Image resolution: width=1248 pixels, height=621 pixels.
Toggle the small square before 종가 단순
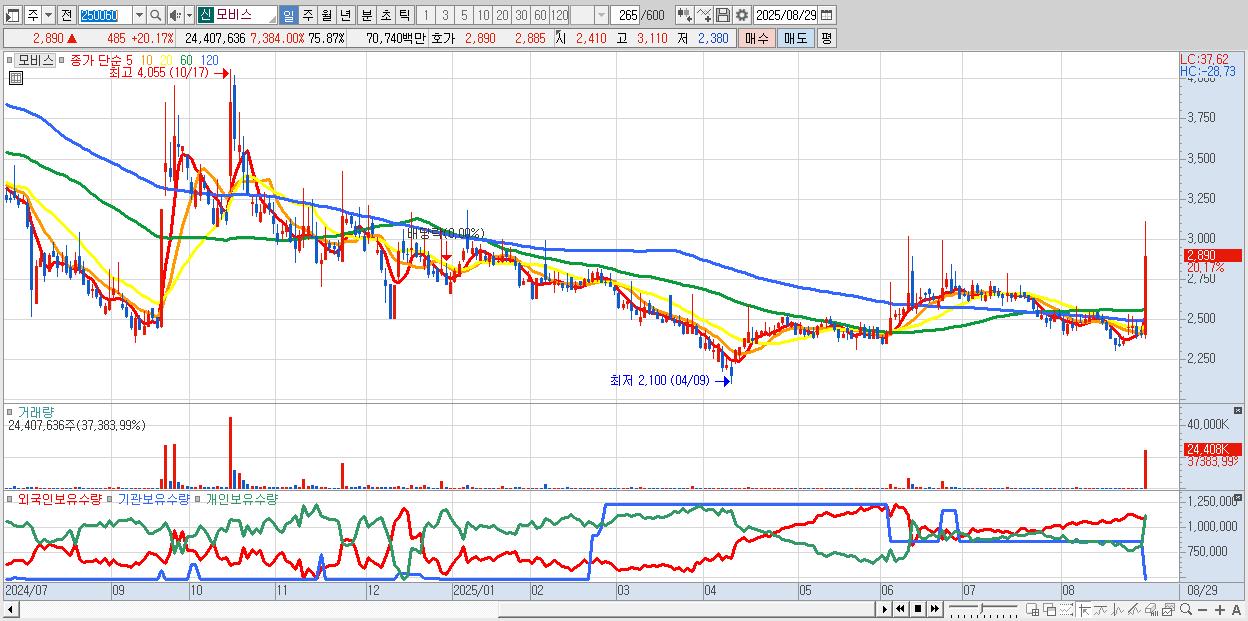pyautogui.click(x=62, y=60)
